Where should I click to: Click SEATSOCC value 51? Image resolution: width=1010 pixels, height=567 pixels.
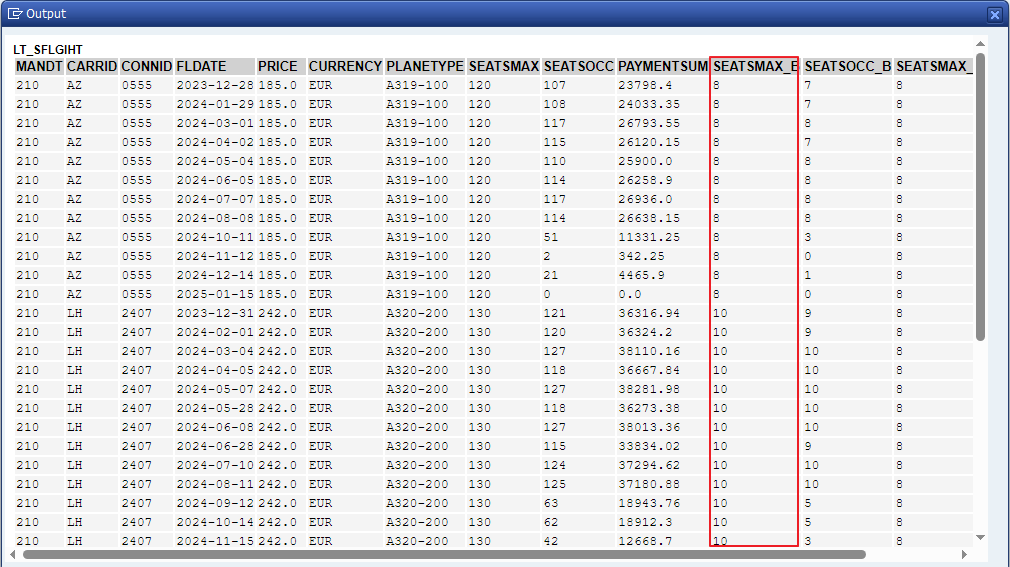pos(551,237)
